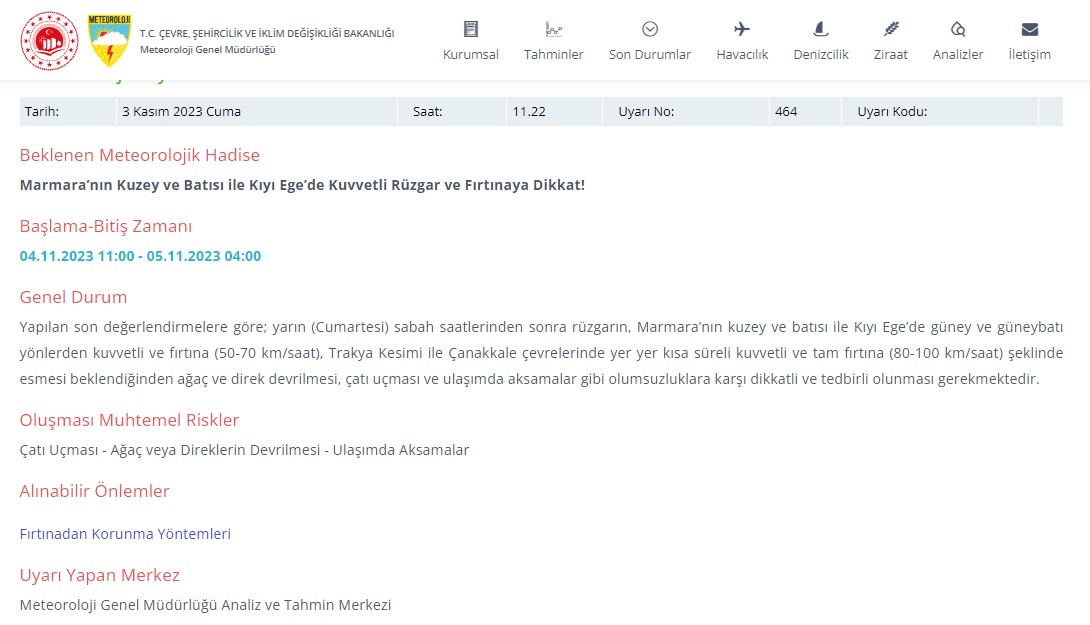Open the Analizler menu label
This screenshot has width=1090, height=625.
[x=958, y=54]
